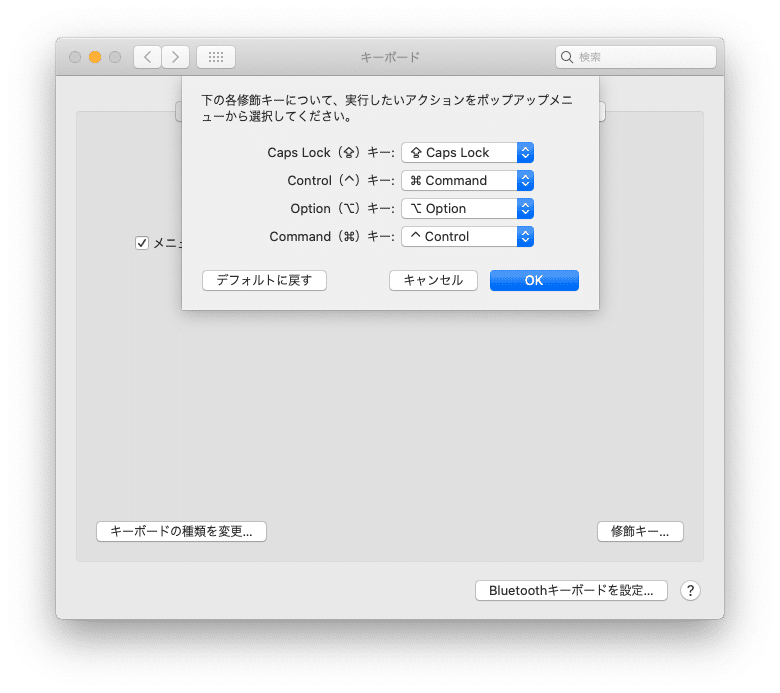
Task: Click the Caps Lock (⇪) キー label
Action: 331,153
